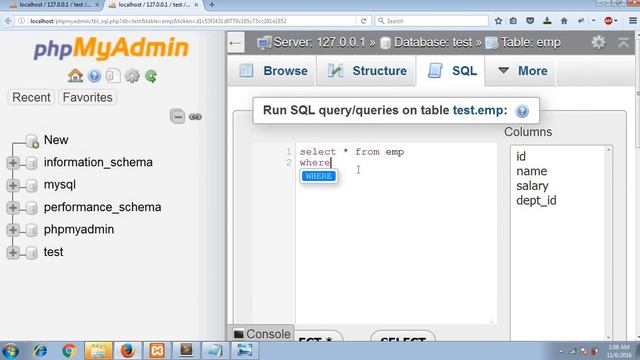Click the Recent button
This screenshot has height=360, width=640.
[x=31, y=98]
